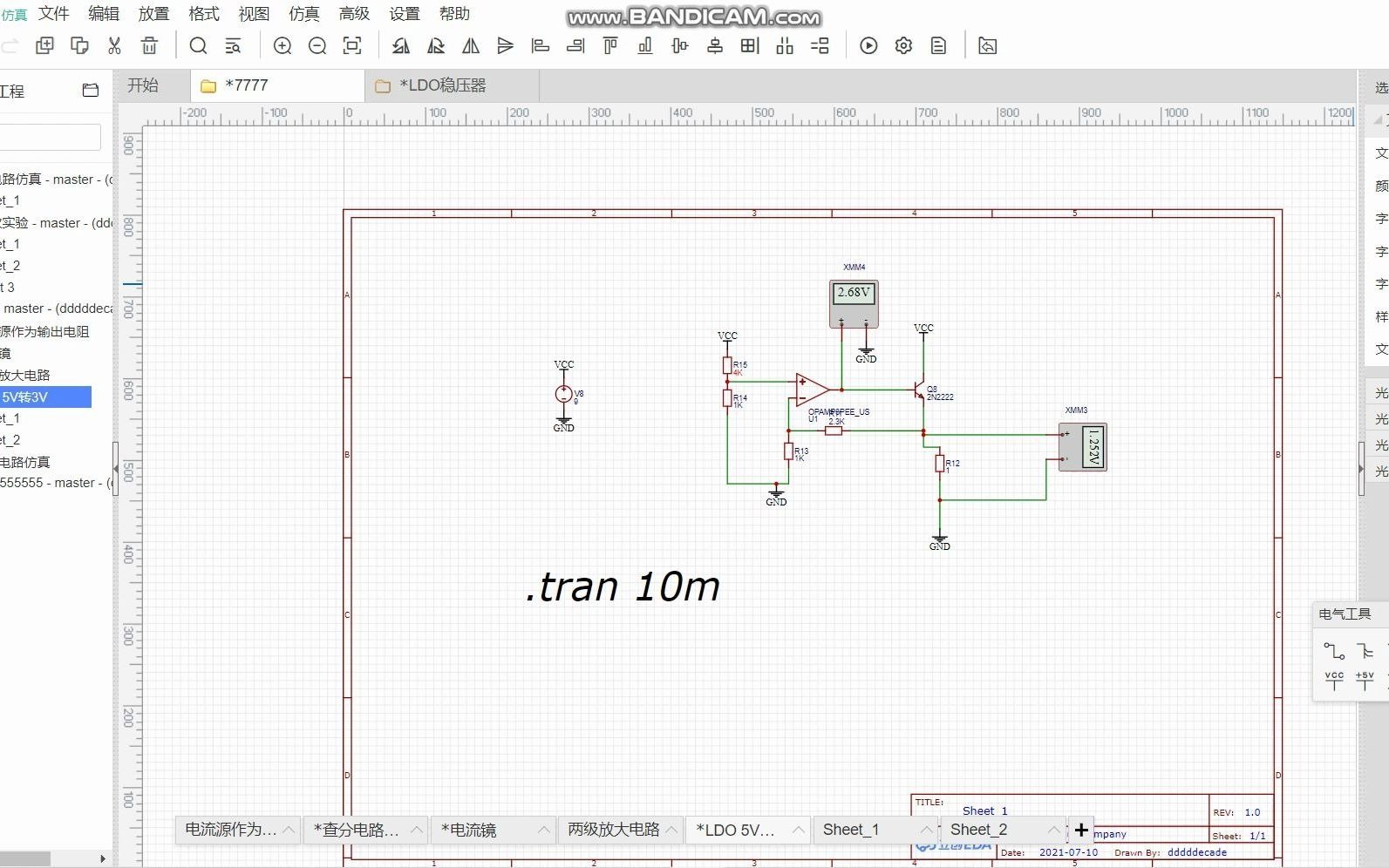Viewport: 1389px width, 868px height.
Task: Run the simulation play button
Action: (x=868, y=45)
